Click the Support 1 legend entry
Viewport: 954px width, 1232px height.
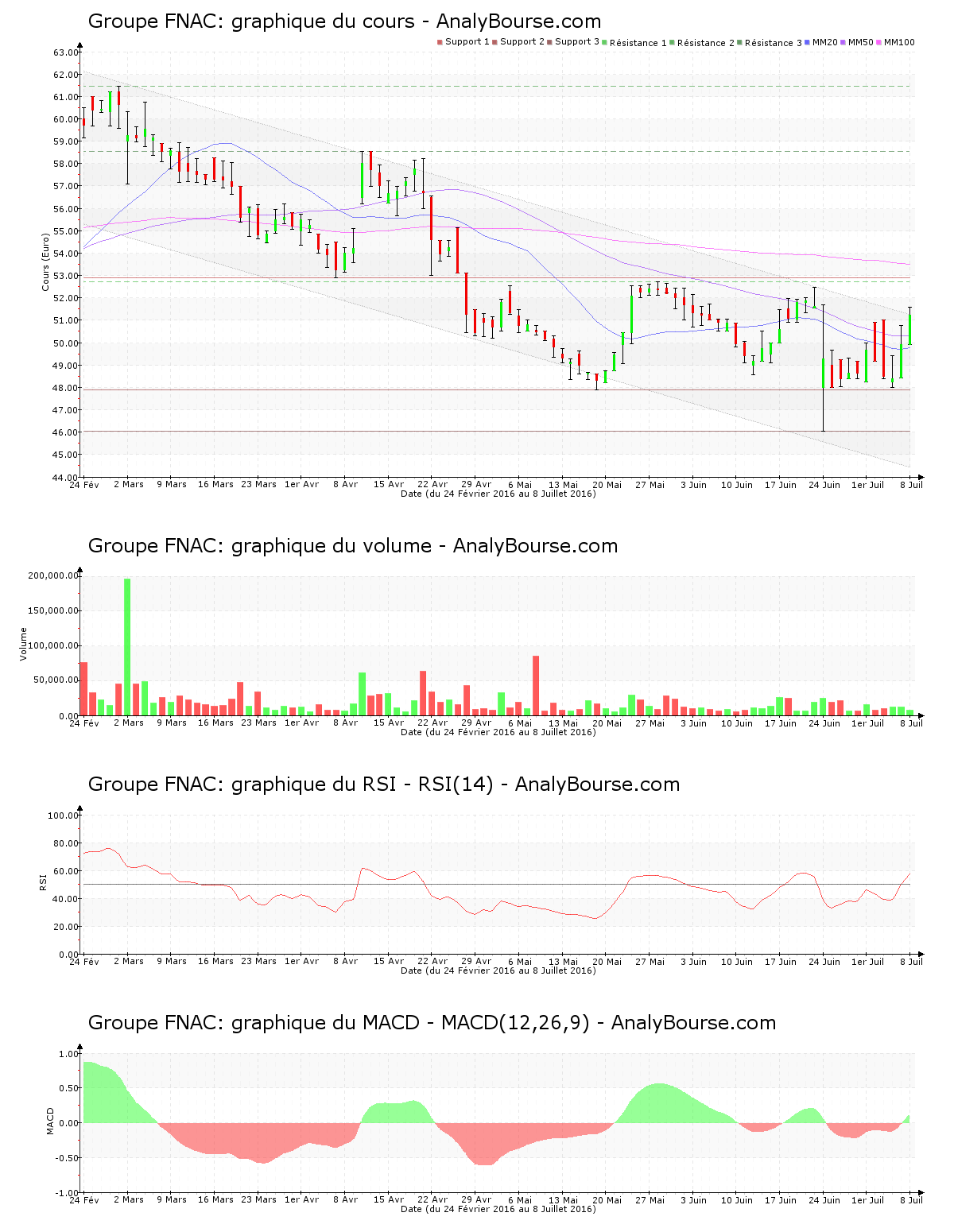click(x=463, y=42)
